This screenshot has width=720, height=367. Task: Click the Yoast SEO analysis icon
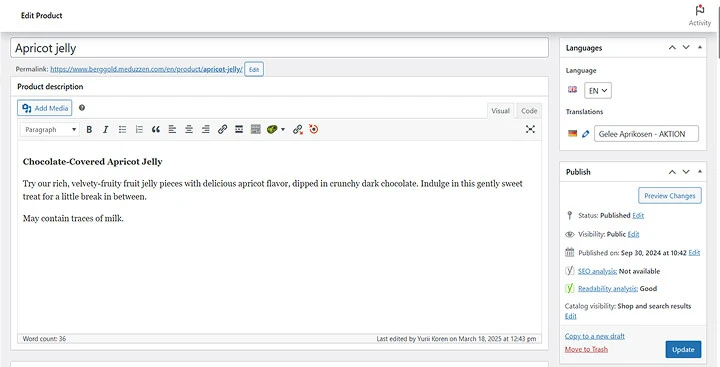click(569, 271)
